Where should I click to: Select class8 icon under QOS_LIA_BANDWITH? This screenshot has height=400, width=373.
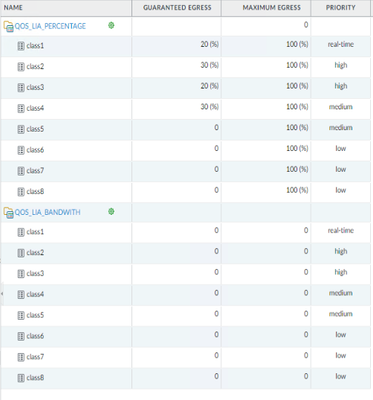click(x=21, y=378)
